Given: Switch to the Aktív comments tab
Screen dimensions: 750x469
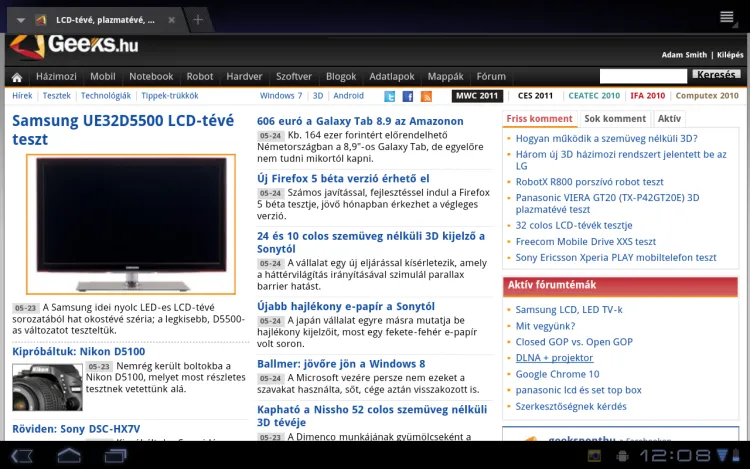Looking at the screenshot, I should tap(669, 119).
